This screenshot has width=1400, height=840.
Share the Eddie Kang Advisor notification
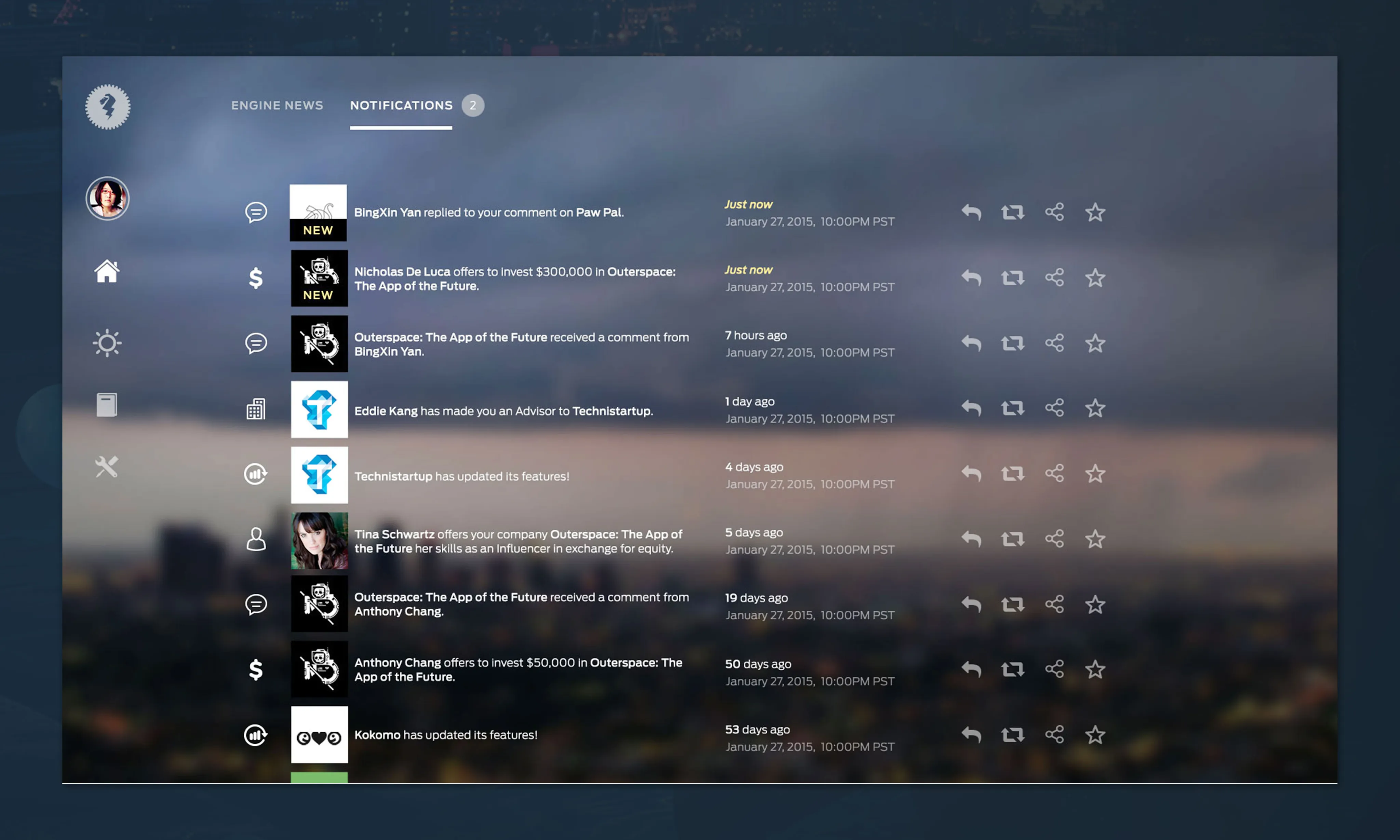[1054, 408]
